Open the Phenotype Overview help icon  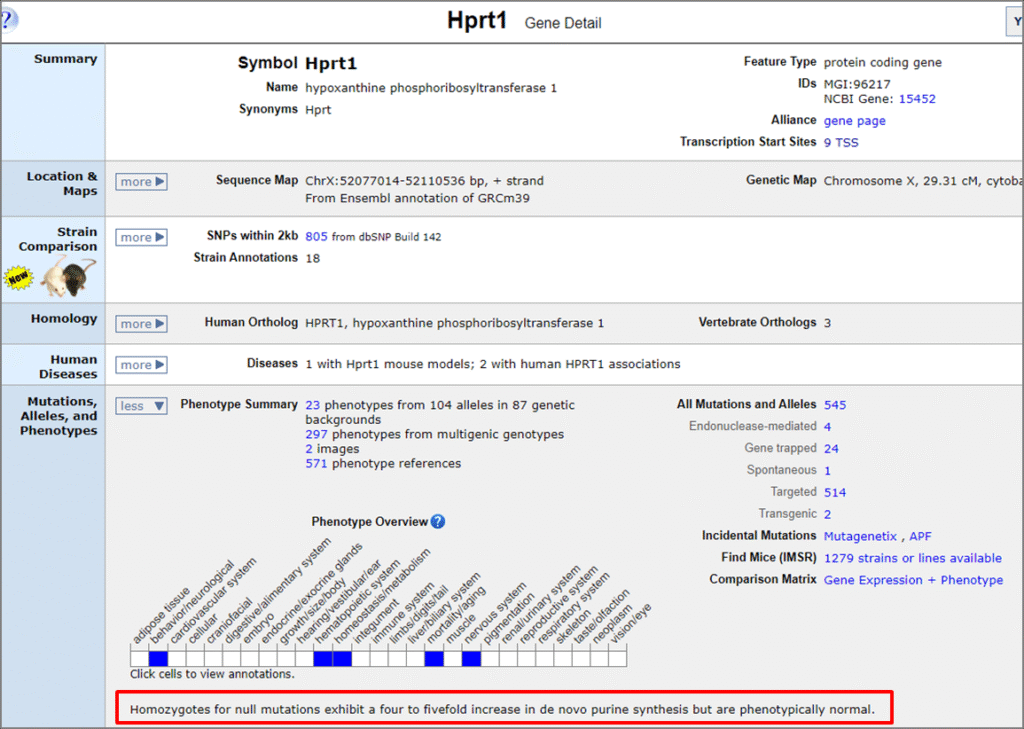(438, 521)
